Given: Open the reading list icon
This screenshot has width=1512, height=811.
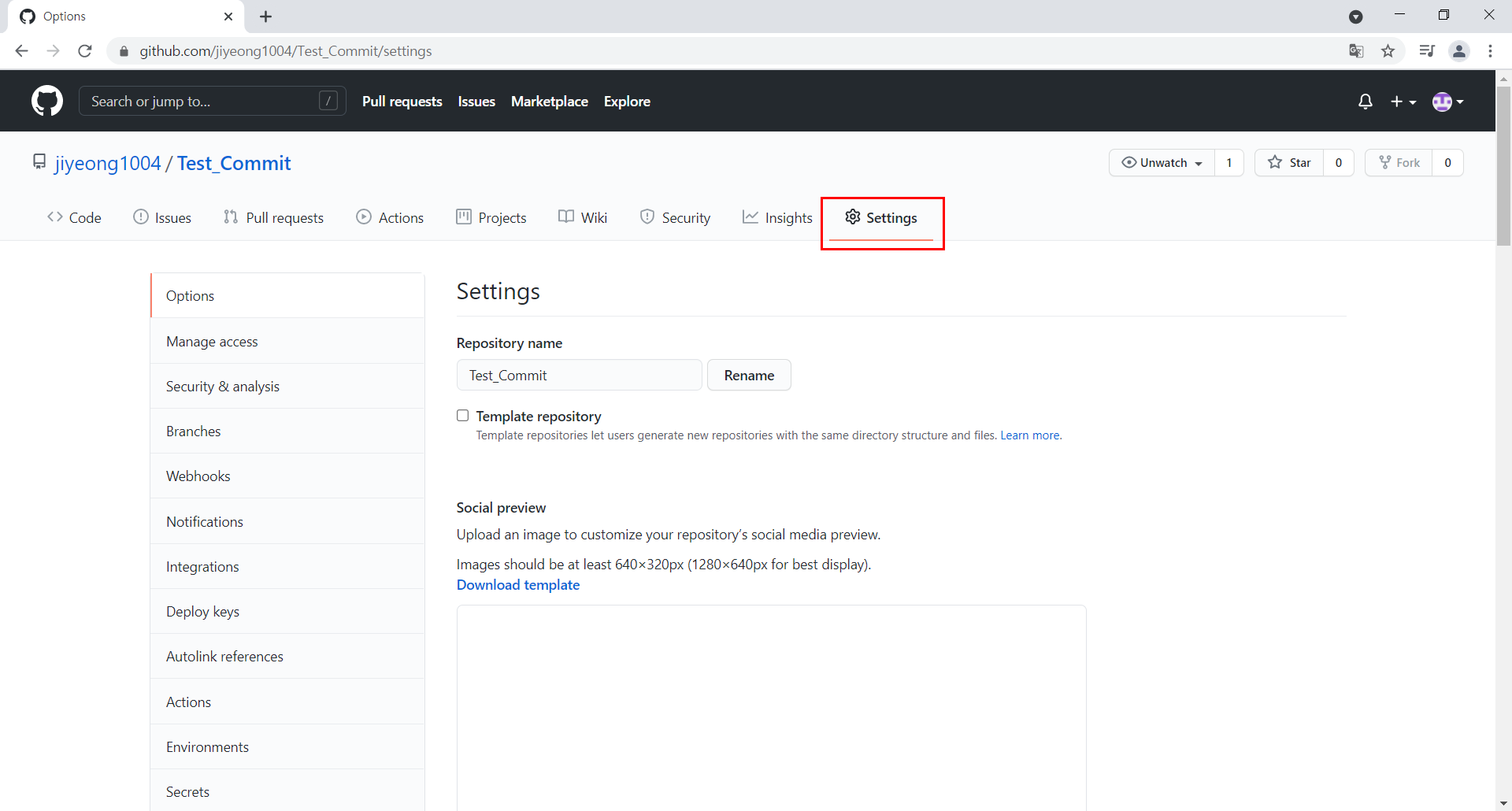Looking at the screenshot, I should [1427, 51].
